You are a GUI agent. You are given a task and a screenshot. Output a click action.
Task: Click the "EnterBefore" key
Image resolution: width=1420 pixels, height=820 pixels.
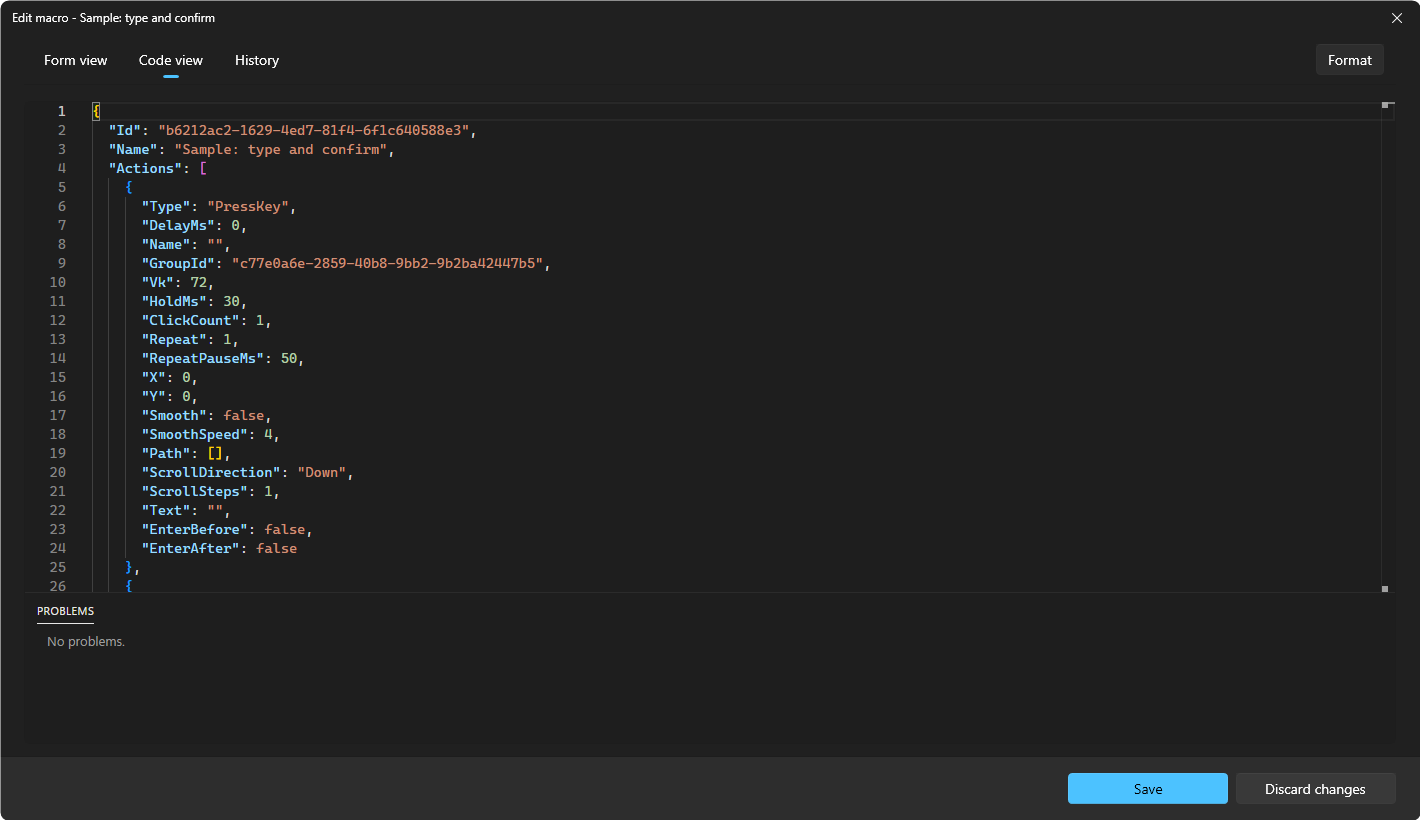coord(194,529)
